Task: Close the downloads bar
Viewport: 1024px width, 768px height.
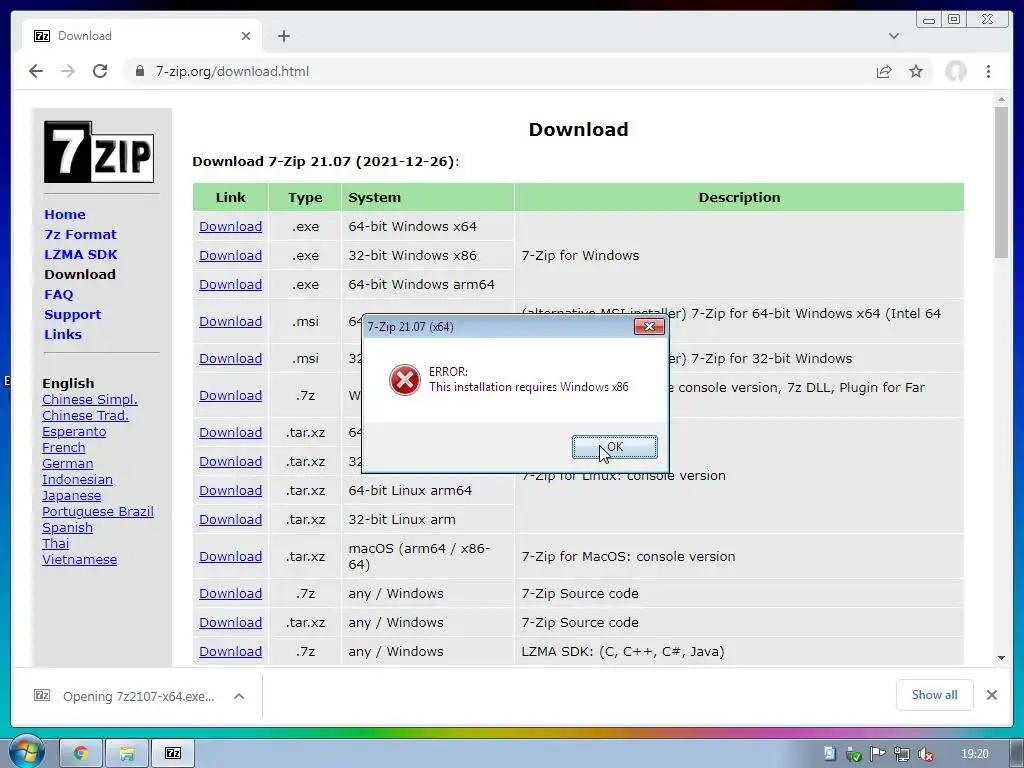Action: pyautogui.click(x=991, y=695)
